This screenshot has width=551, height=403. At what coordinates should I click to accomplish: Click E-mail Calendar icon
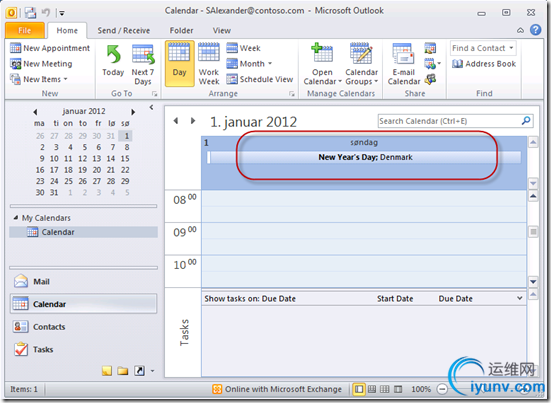pyautogui.click(x=404, y=64)
